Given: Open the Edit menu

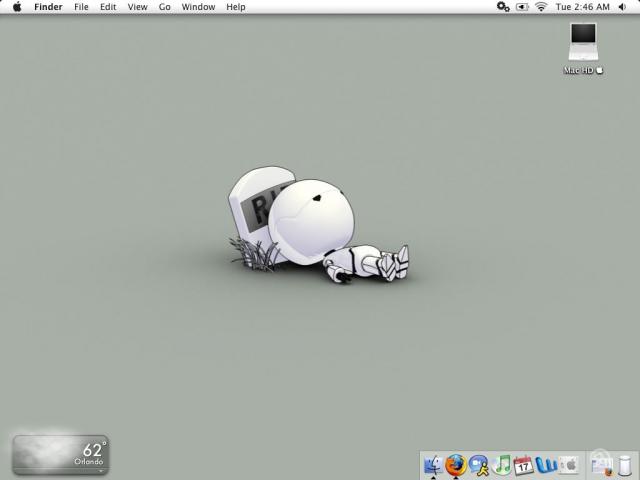Looking at the screenshot, I should pyautogui.click(x=108, y=7).
